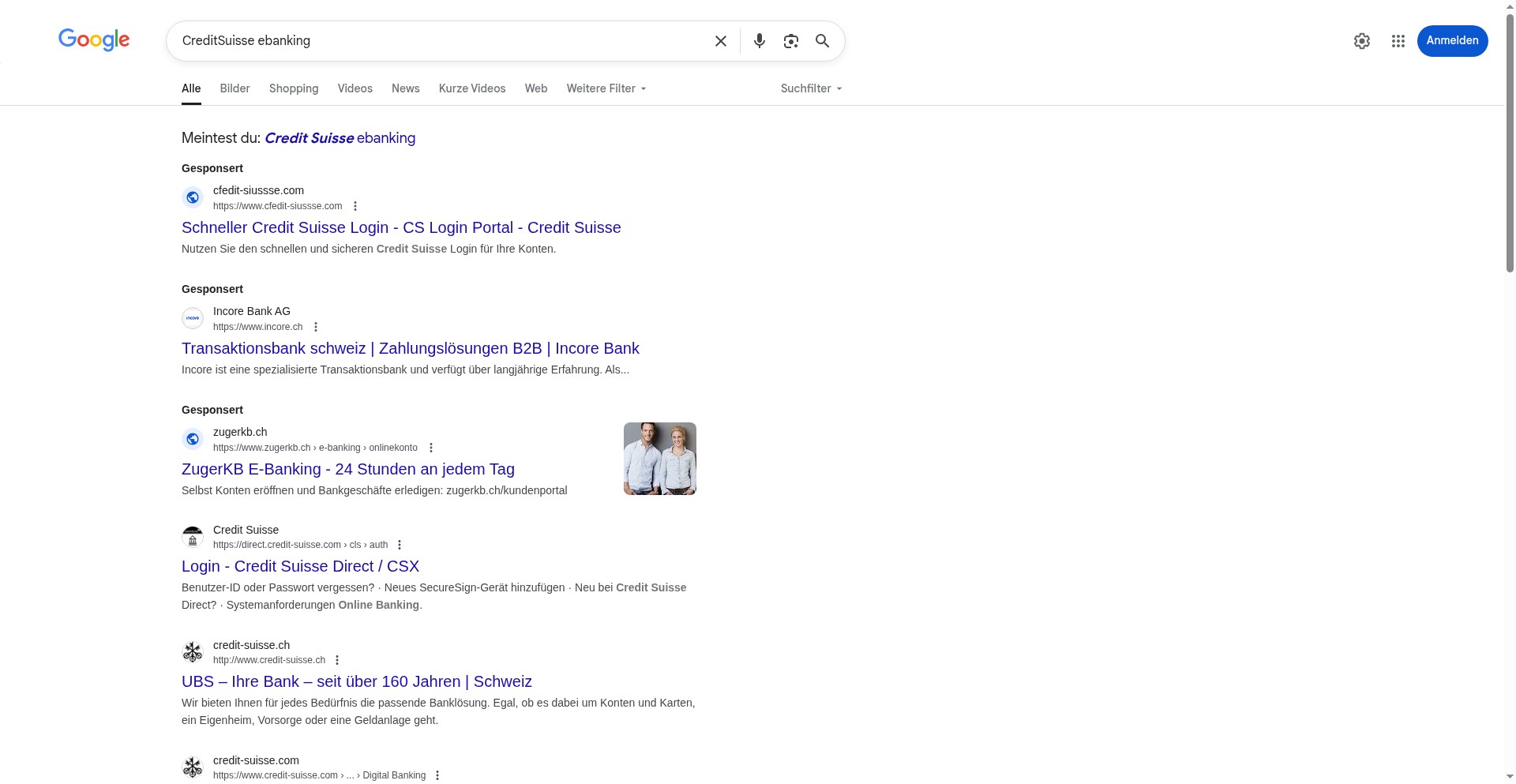Click the http://www.credit-suisse.ch URL text
1516x784 pixels.
pos(269,660)
